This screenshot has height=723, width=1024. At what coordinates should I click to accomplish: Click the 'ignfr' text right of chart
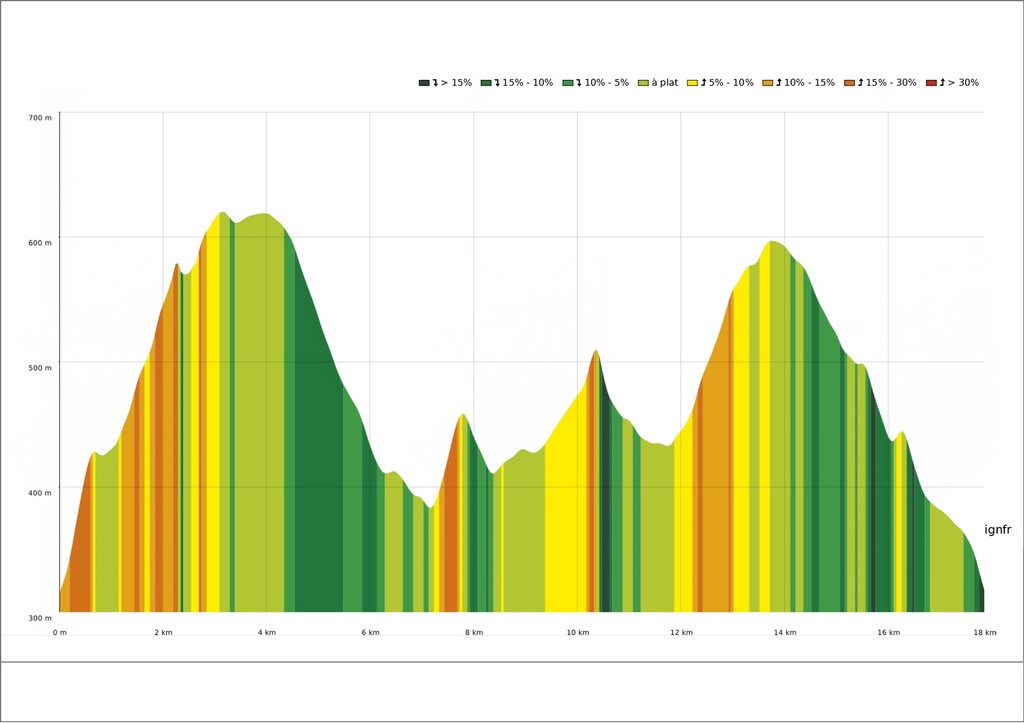coord(997,530)
